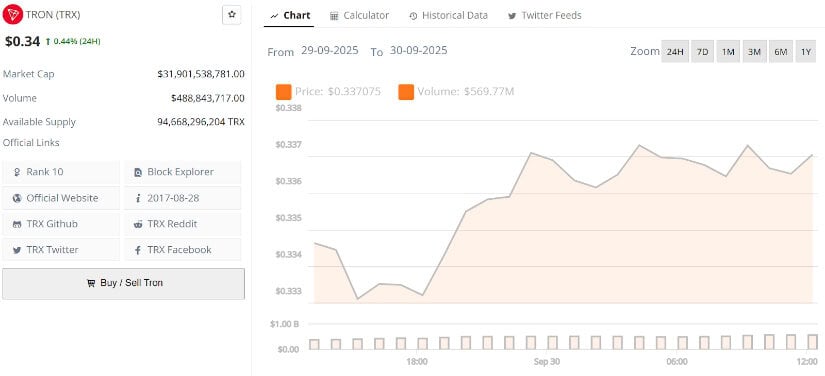Click the TRON red logo icon

(13, 14)
